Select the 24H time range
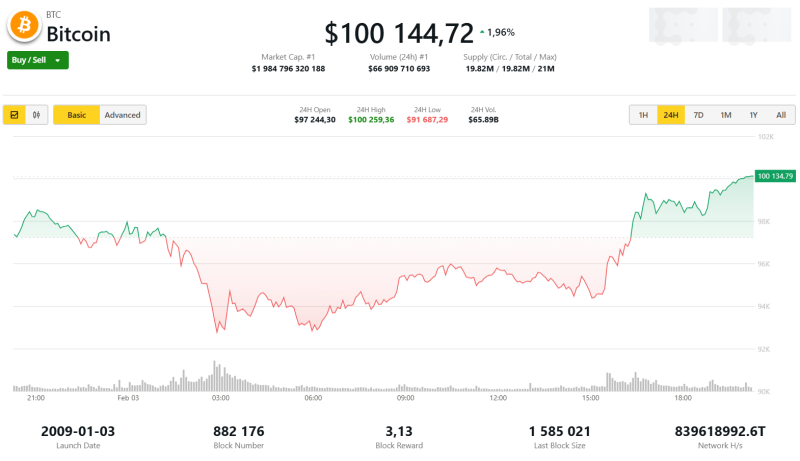The image size is (800, 461). pos(670,115)
